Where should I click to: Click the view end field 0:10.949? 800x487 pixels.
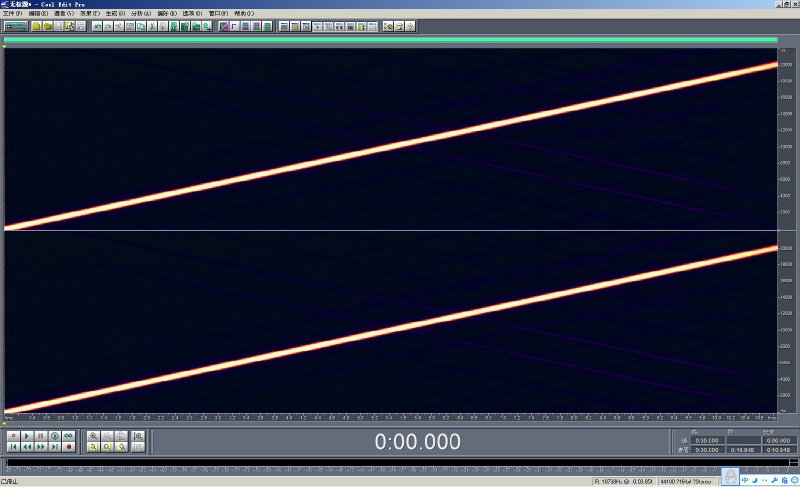743,450
